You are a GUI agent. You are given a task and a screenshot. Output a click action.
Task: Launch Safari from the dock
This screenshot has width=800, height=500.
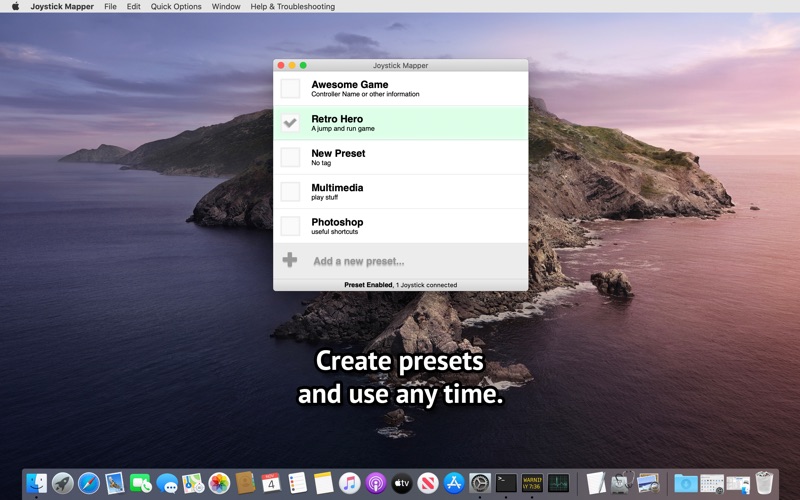point(89,483)
